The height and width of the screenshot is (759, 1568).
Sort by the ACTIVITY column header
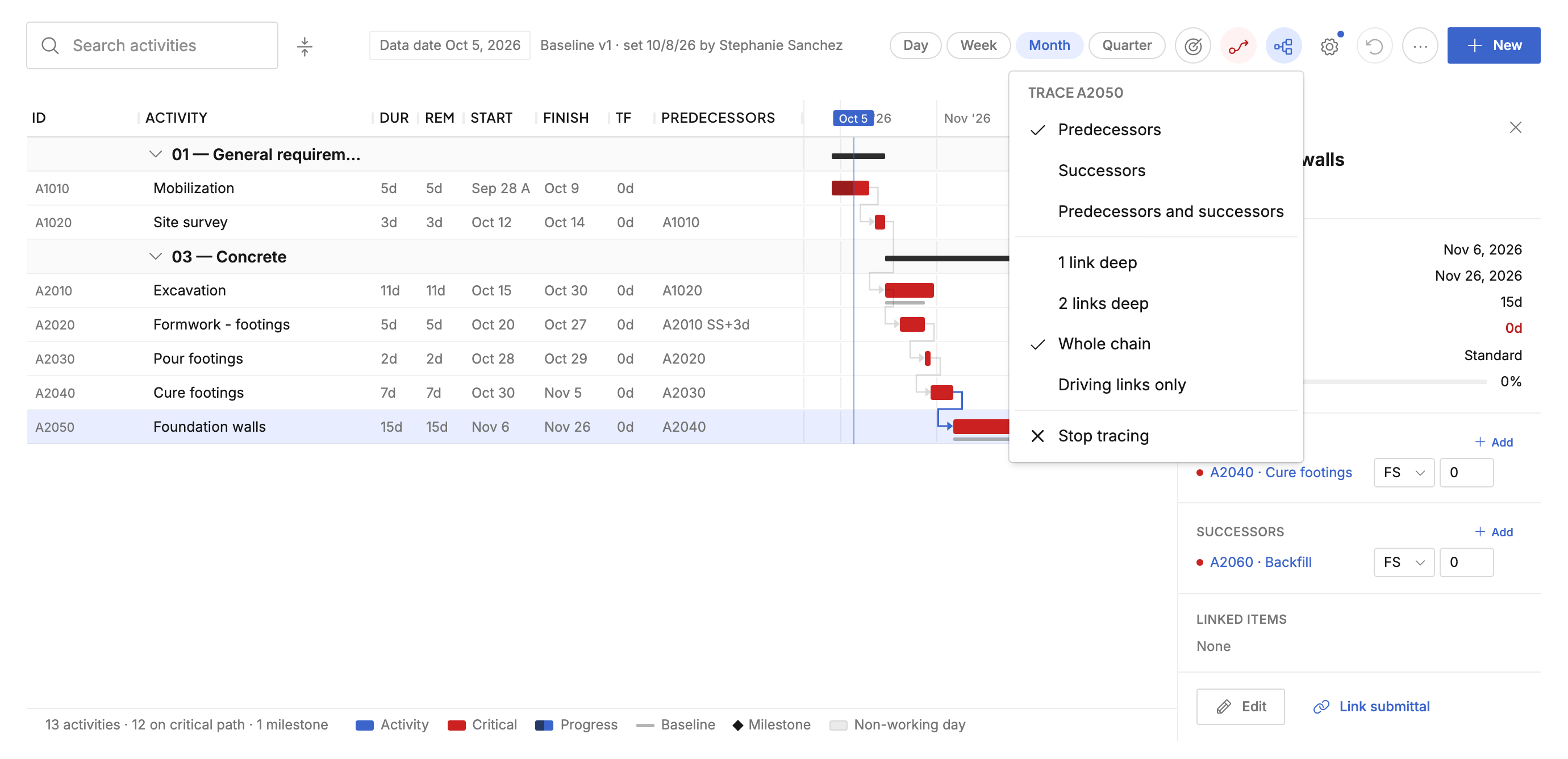[x=176, y=118]
